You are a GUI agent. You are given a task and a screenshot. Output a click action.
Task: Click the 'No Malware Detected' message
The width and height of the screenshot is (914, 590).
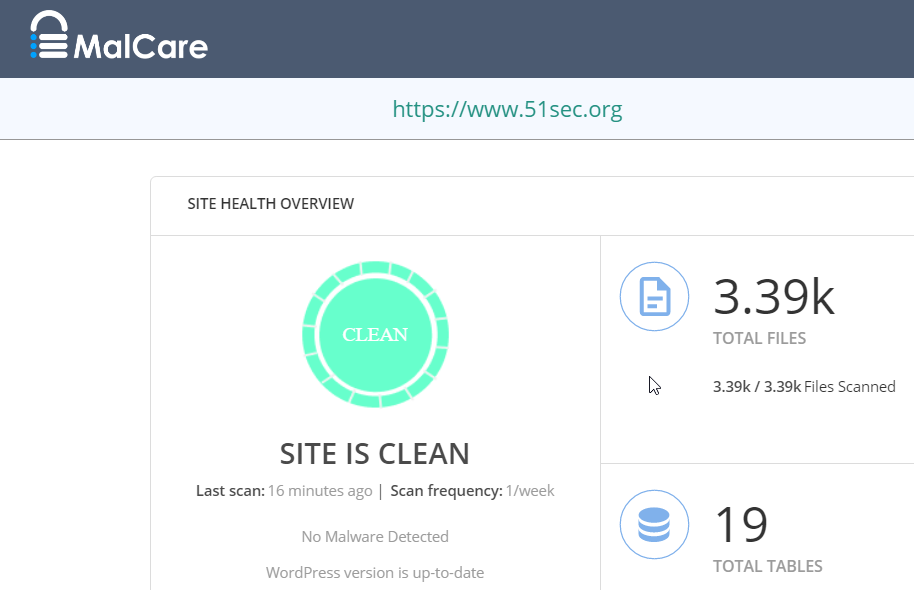(x=375, y=536)
